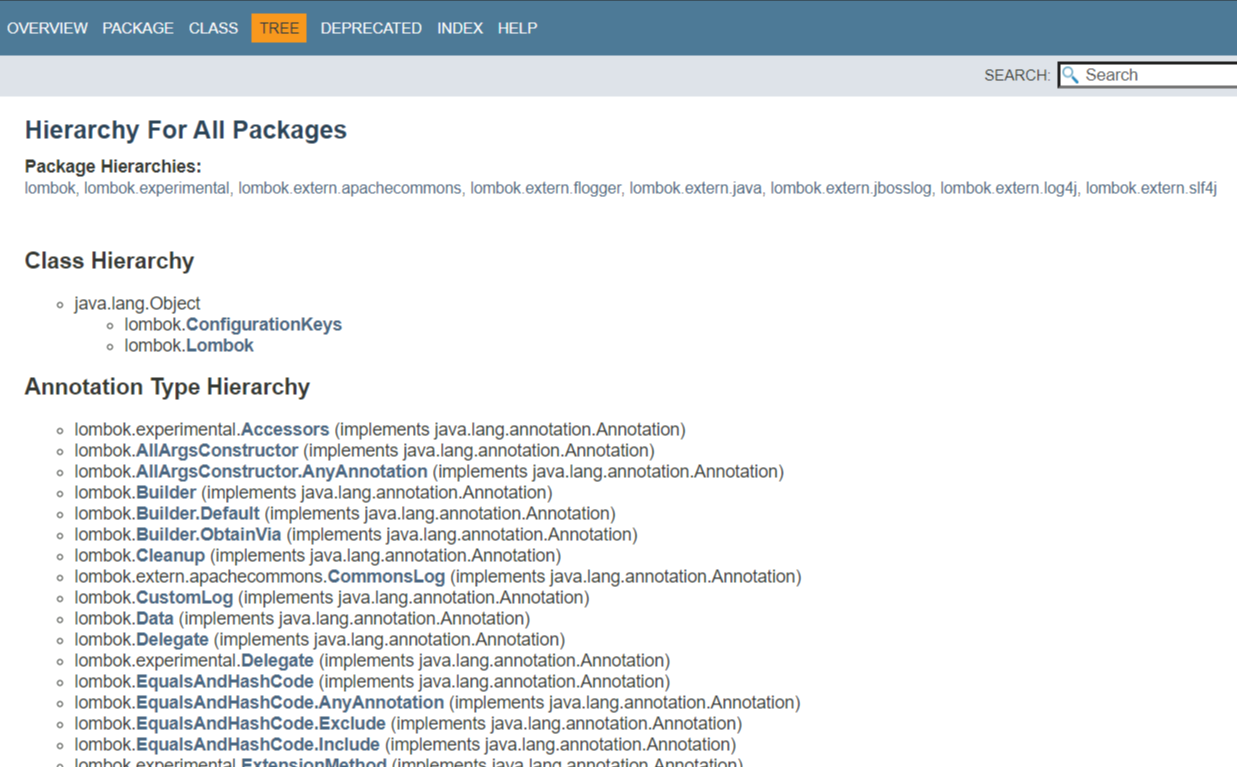
Task: Focus the Search input field
Action: (1148, 75)
